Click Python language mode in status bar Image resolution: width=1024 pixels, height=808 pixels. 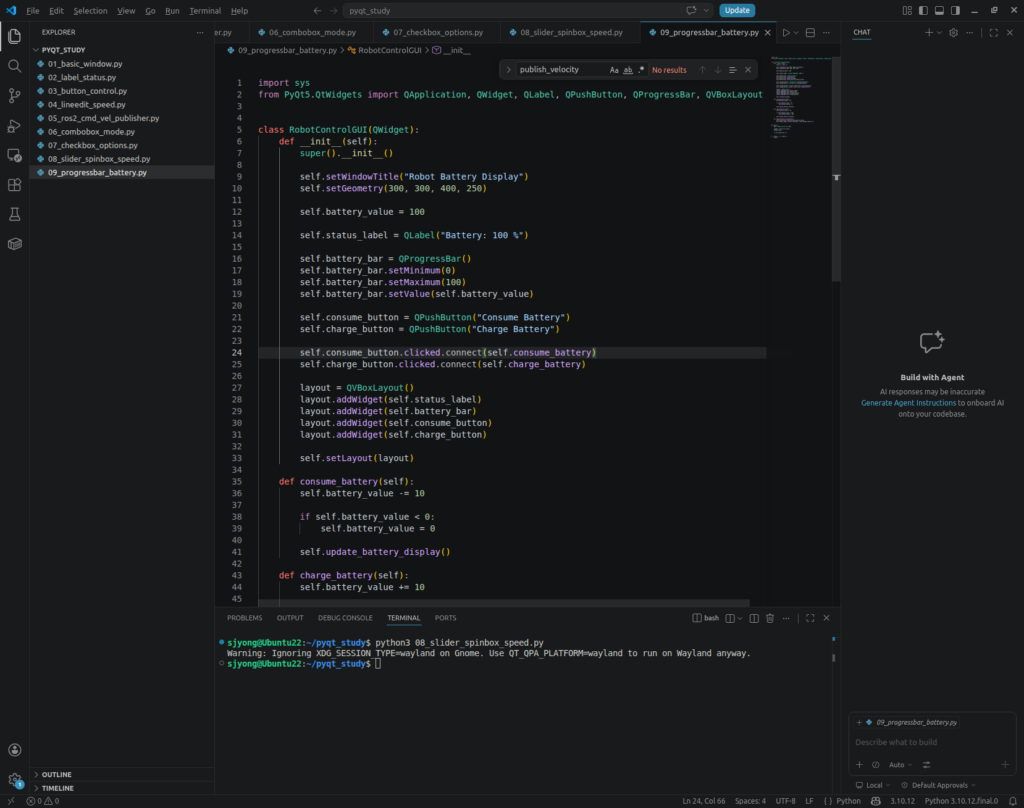848,801
